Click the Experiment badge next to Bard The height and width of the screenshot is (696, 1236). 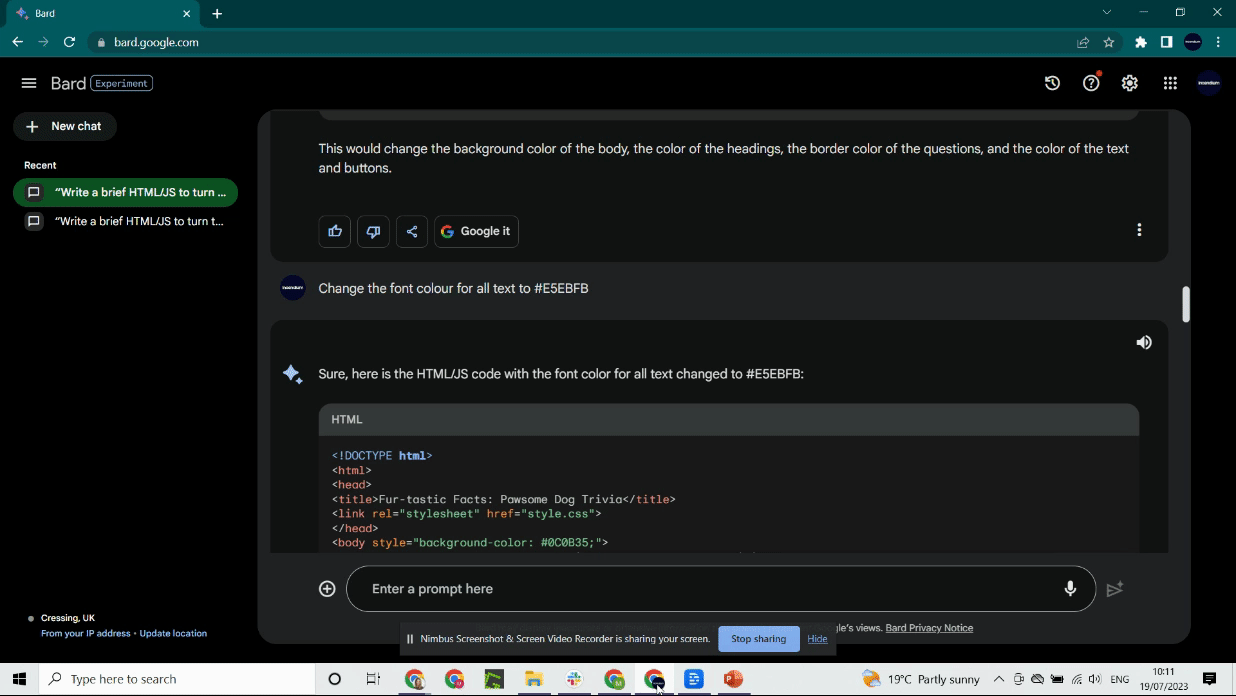tap(122, 83)
